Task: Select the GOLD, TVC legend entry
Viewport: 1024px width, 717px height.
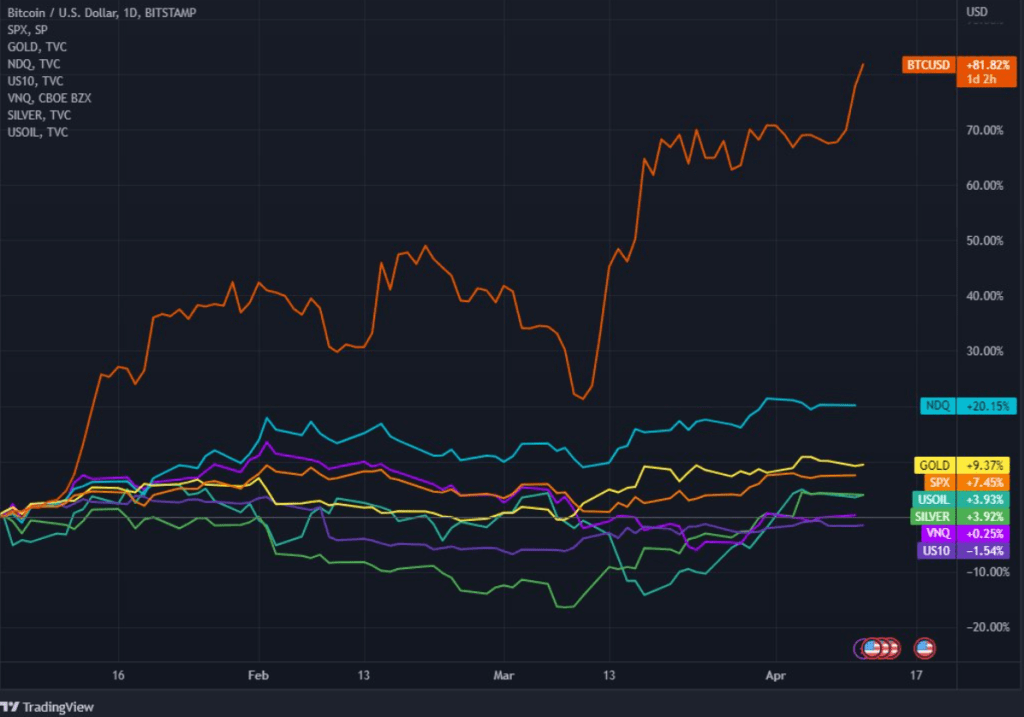Action: tap(37, 46)
